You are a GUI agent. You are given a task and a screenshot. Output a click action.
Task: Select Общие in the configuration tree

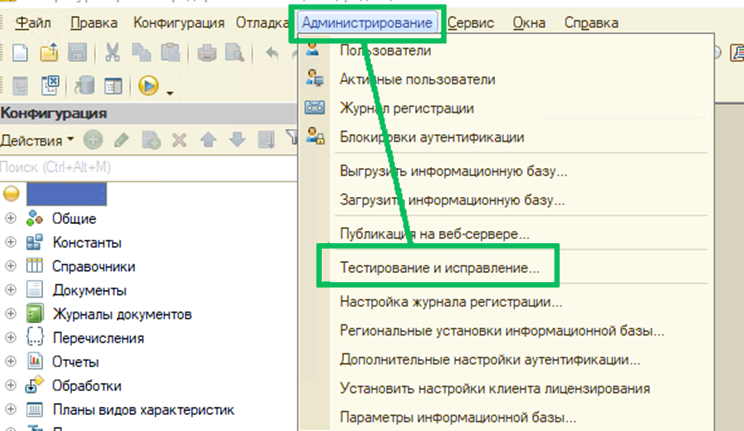pos(74,219)
